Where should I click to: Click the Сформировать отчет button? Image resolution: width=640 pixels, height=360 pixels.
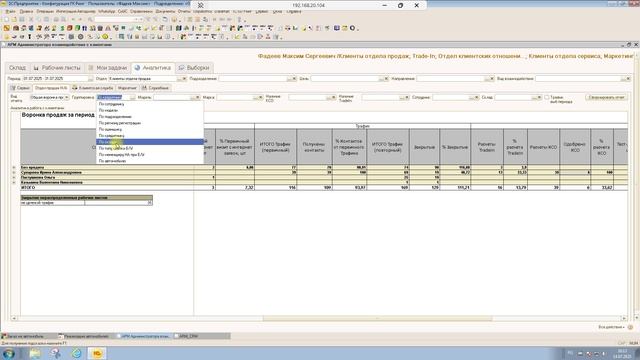click(x=606, y=98)
